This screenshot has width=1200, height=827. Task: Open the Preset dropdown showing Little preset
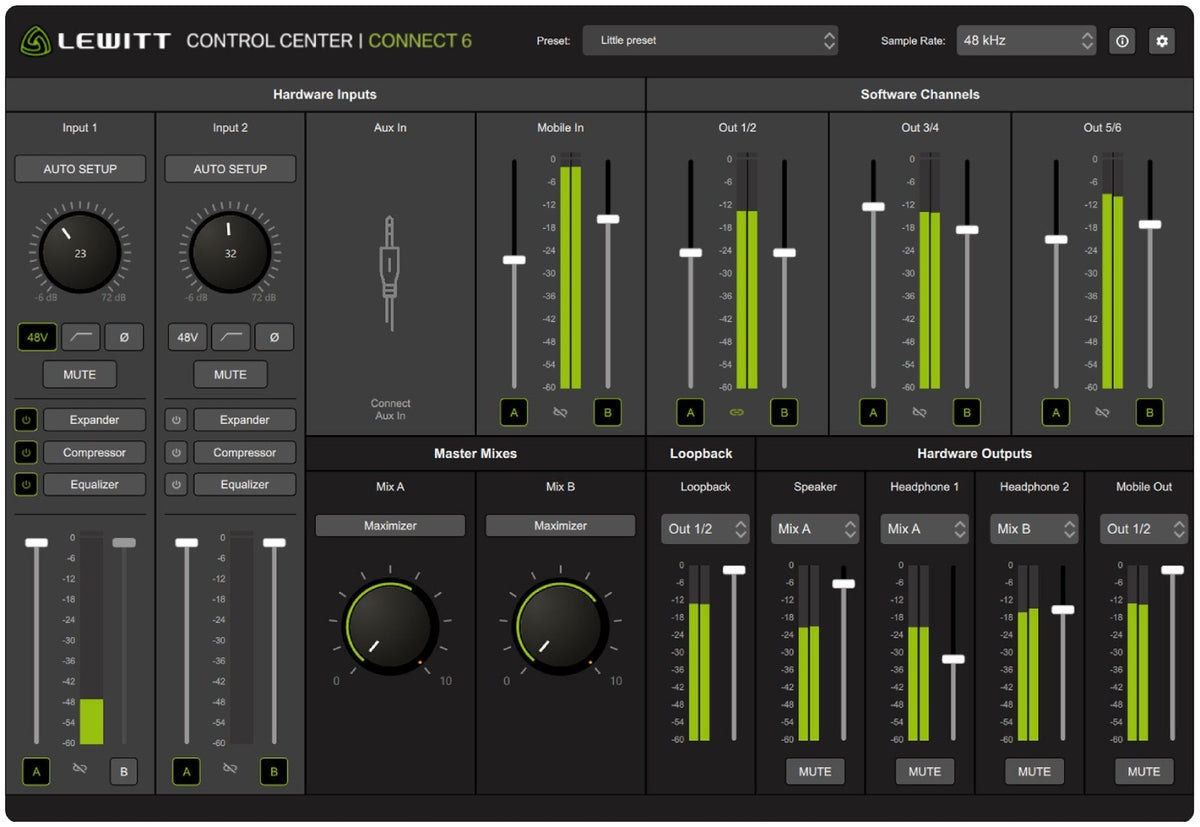pyautogui.click(x=711, y=41)
